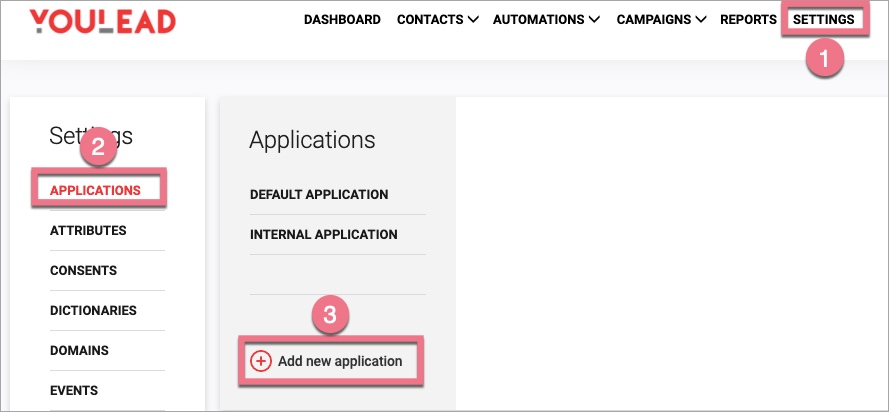Go to the Dashboard page
This screenshot has height=412, width=889.
(342, 19)
